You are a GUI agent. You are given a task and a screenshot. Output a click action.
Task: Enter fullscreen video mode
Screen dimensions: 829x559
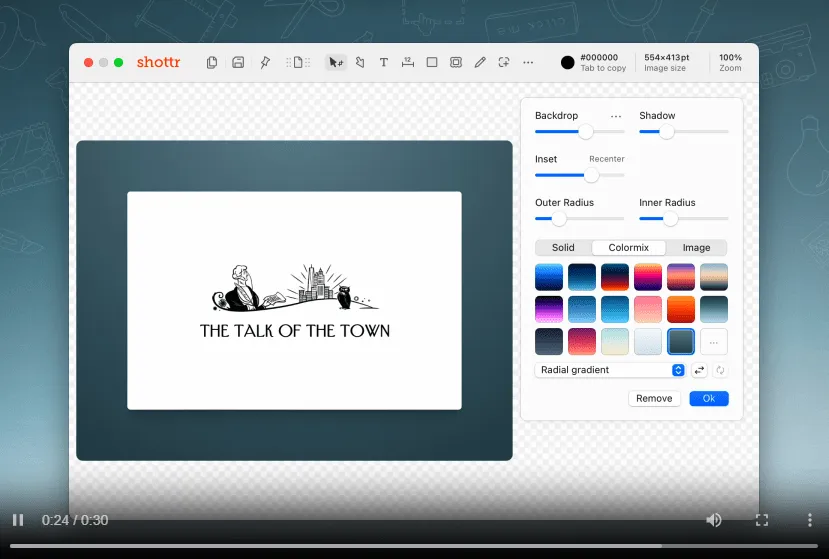(x=762, y=520)
